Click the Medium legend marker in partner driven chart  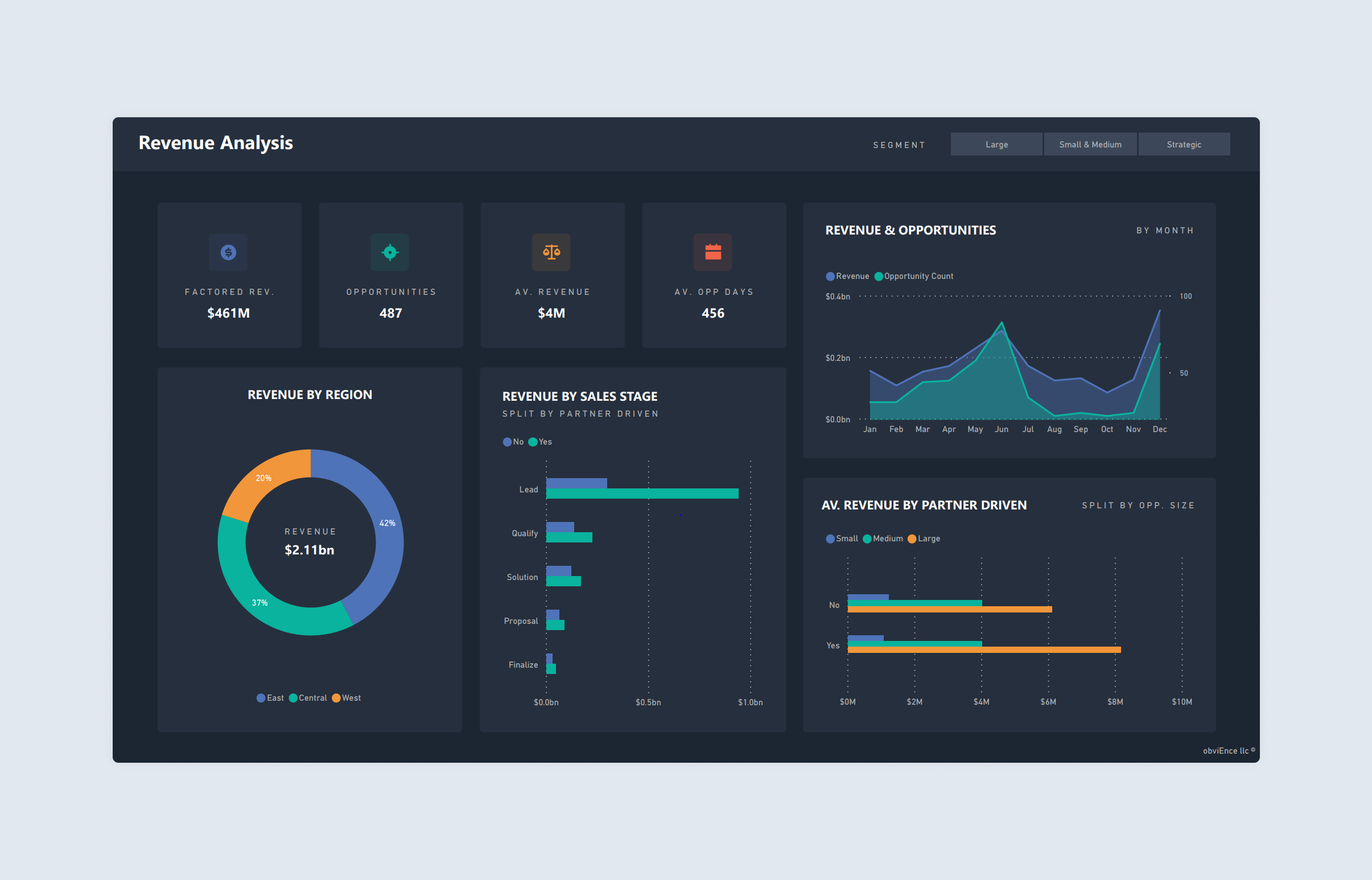pos(868,538)
